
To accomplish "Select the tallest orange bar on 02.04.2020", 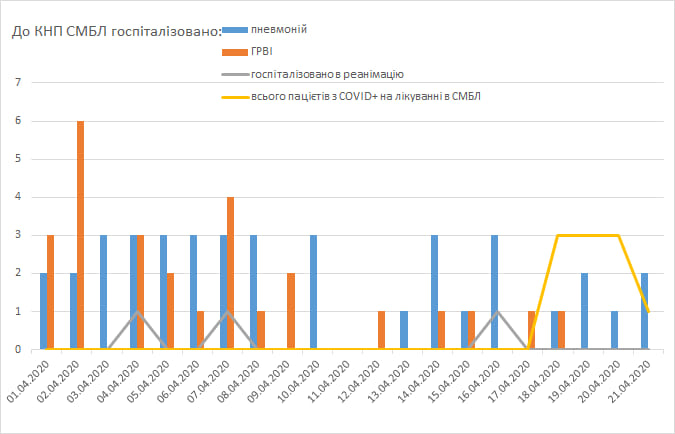I will click(80, 235).
